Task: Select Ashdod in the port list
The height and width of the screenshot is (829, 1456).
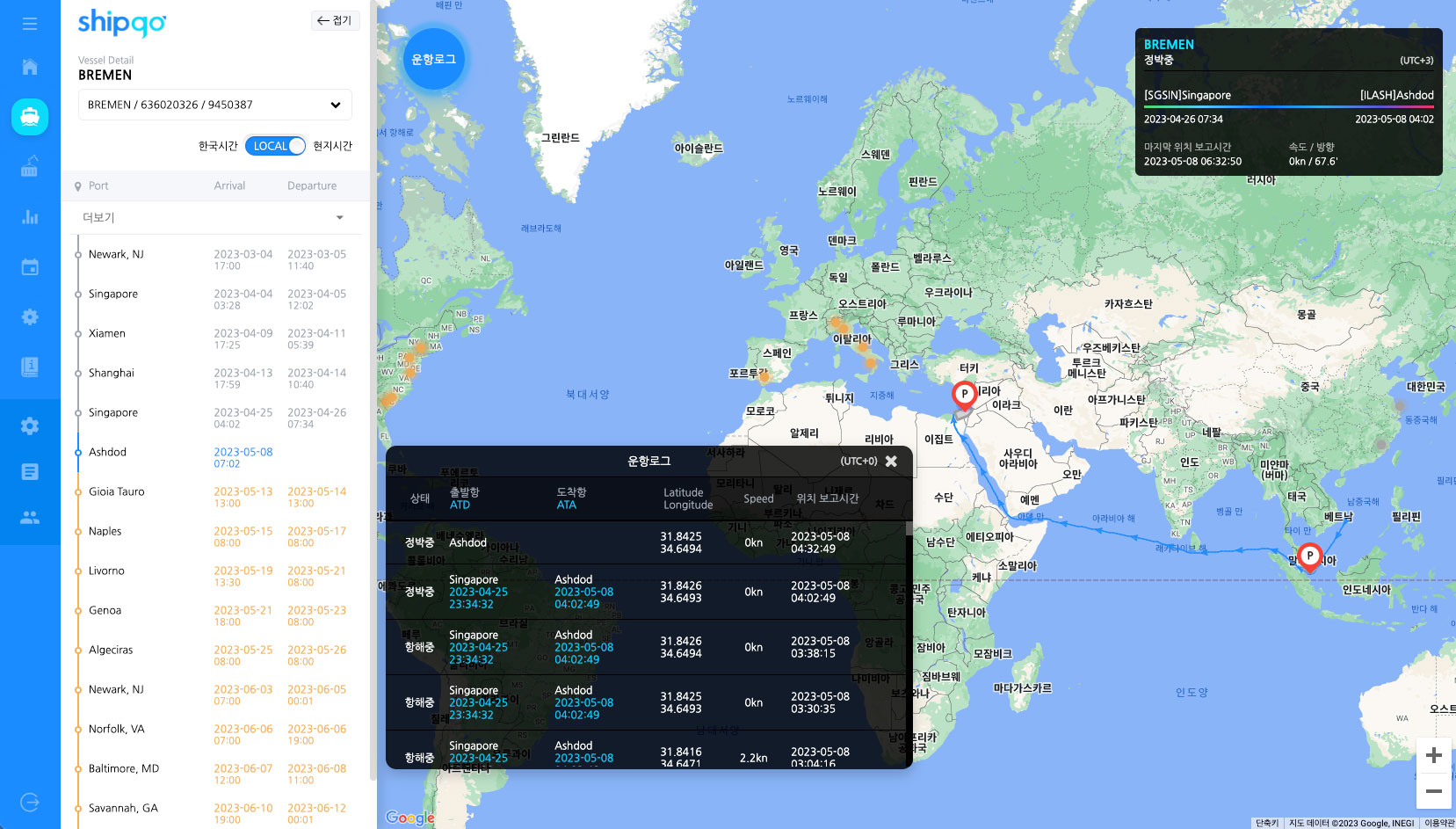Action: [108, 452]
